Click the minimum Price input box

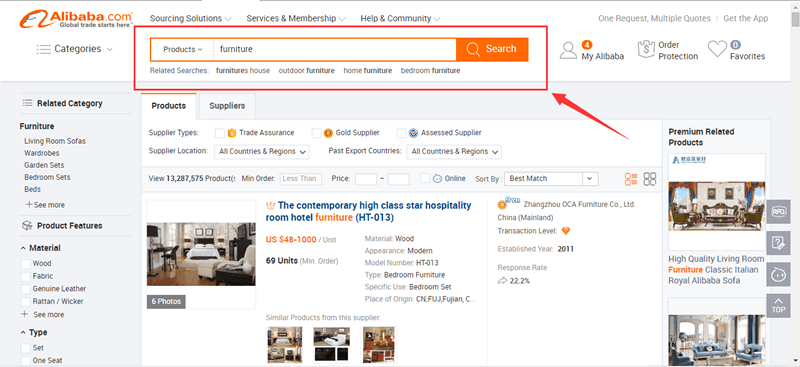click(366, 179)
